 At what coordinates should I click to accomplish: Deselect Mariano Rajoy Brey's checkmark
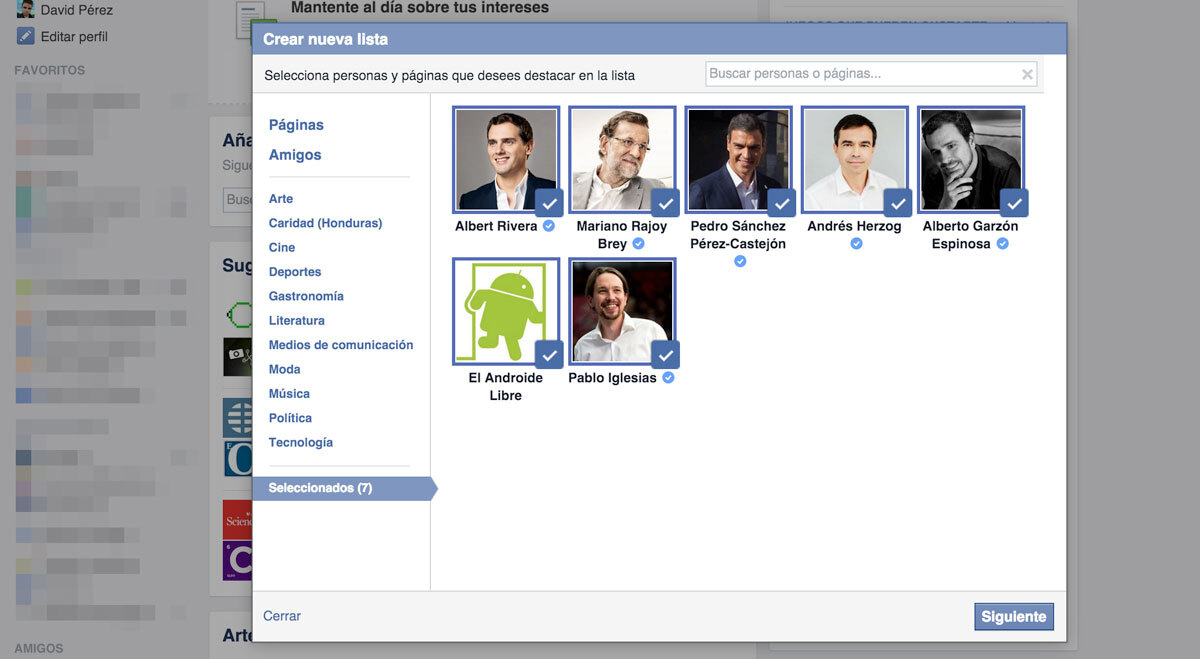pos(665,204)
